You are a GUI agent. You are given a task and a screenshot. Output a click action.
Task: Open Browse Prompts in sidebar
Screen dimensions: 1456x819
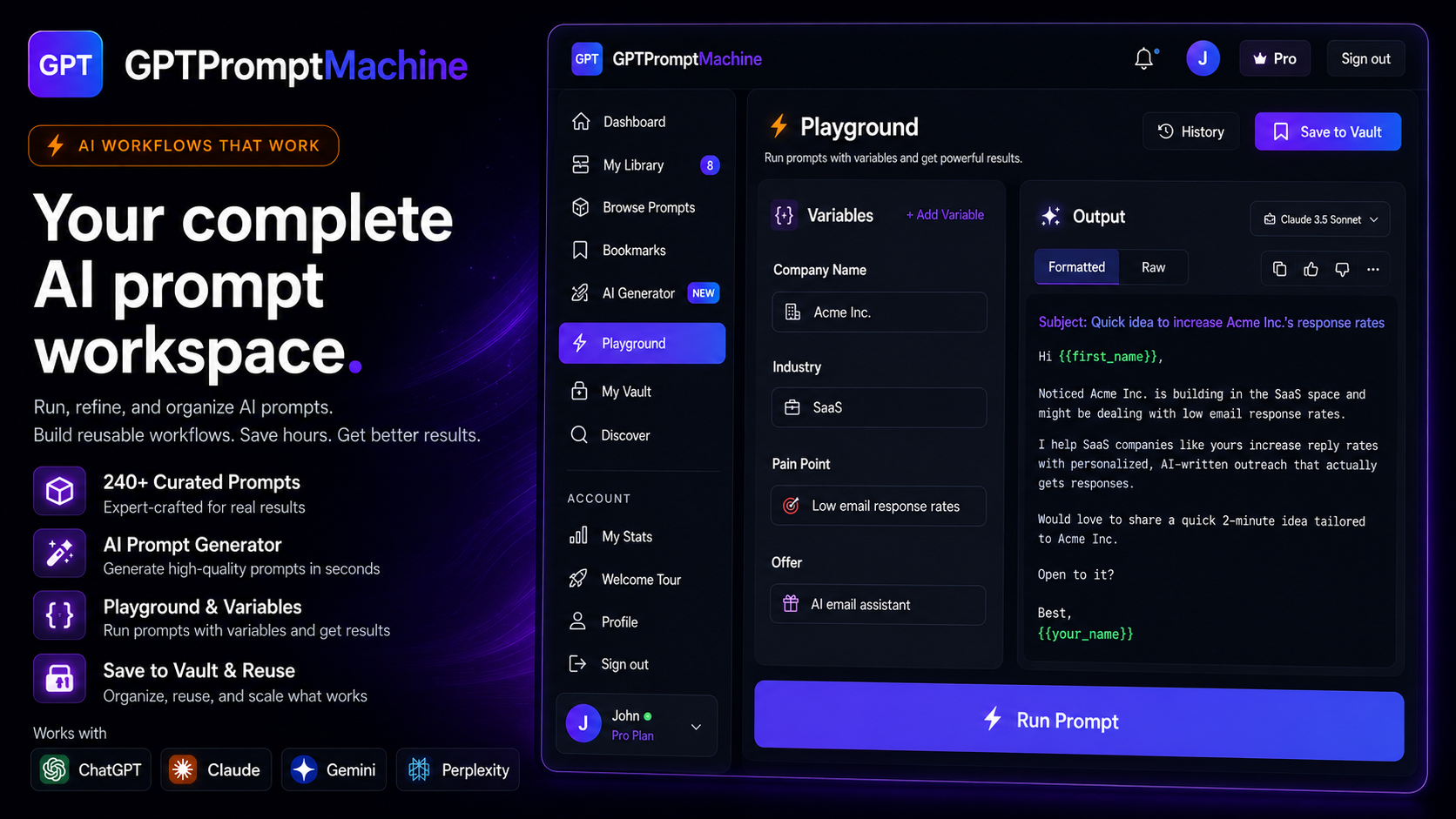pyautogui.click(x=642, y=207)
